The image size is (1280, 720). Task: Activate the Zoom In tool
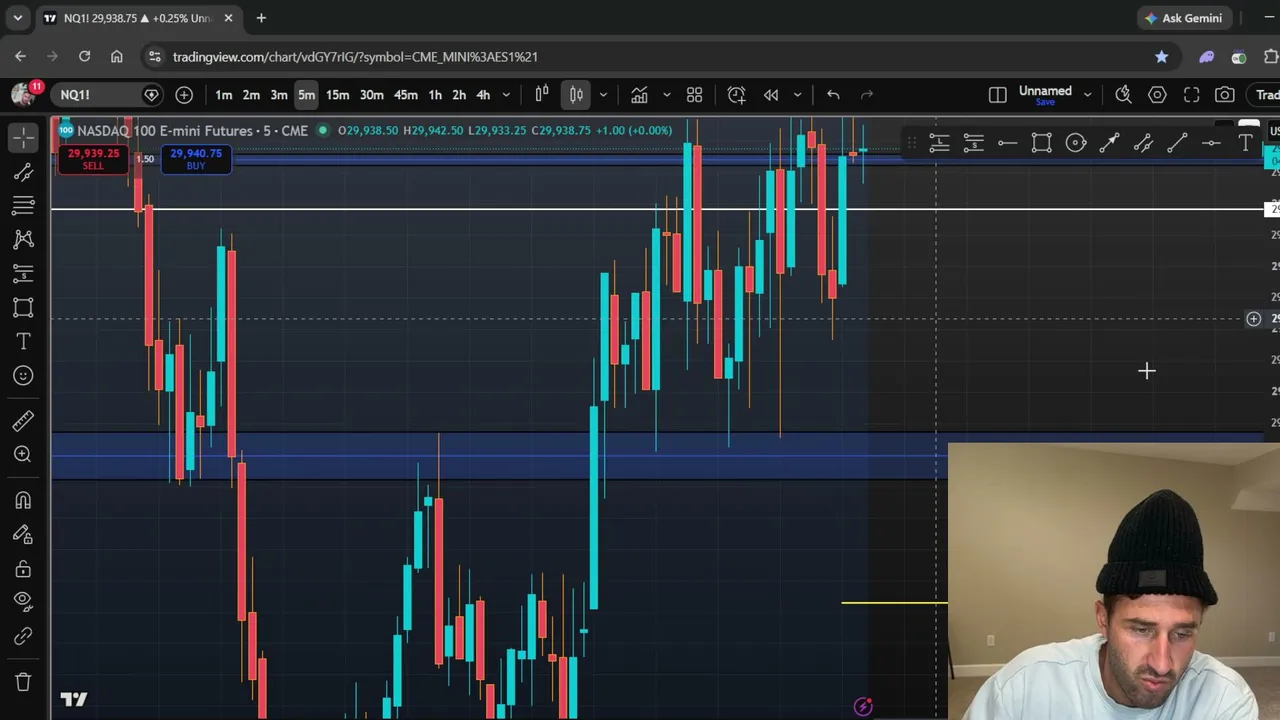pos(23,455)
